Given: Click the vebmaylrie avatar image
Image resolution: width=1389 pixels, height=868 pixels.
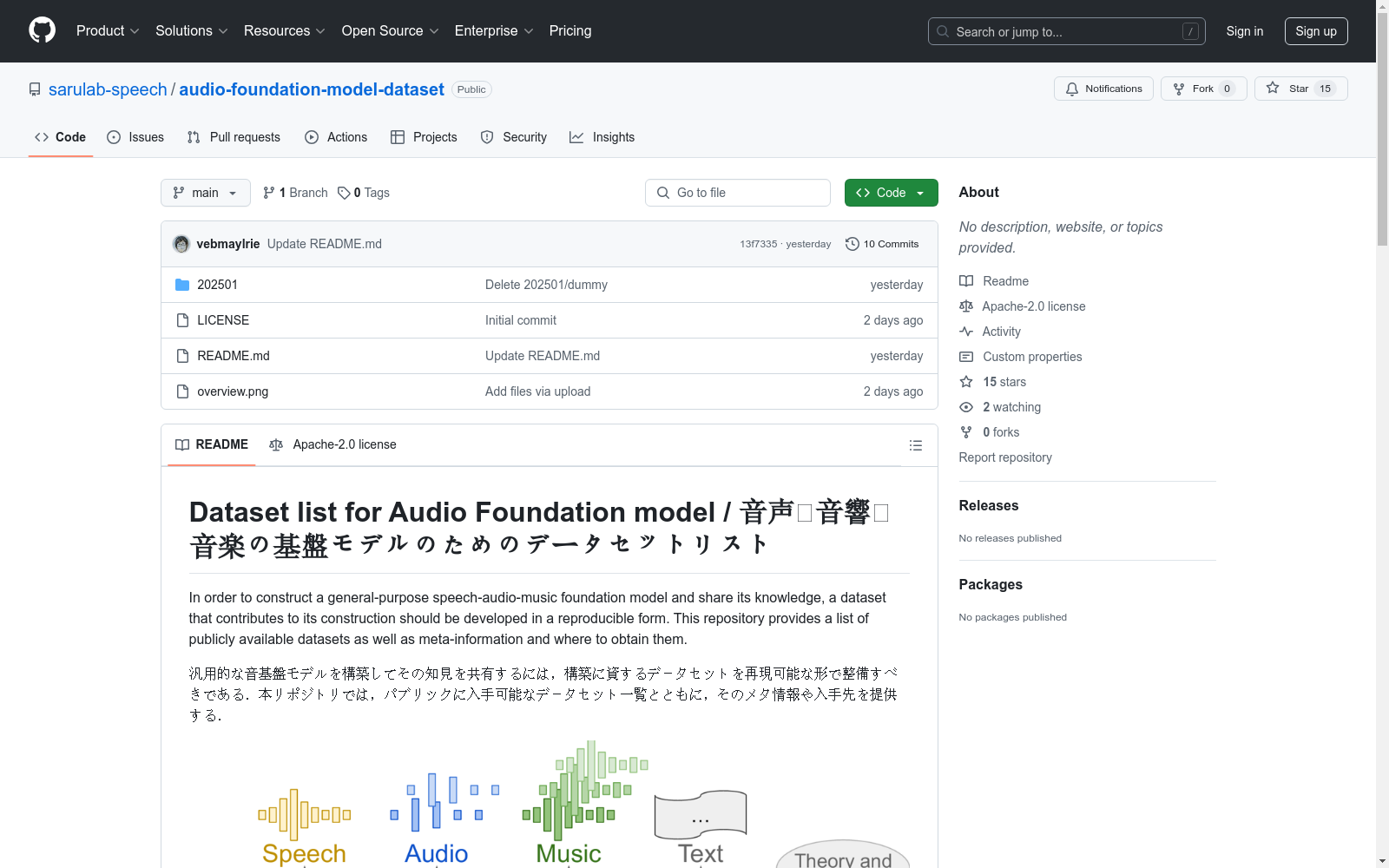Looking at the screenshot, I should (x=181, y=244).
